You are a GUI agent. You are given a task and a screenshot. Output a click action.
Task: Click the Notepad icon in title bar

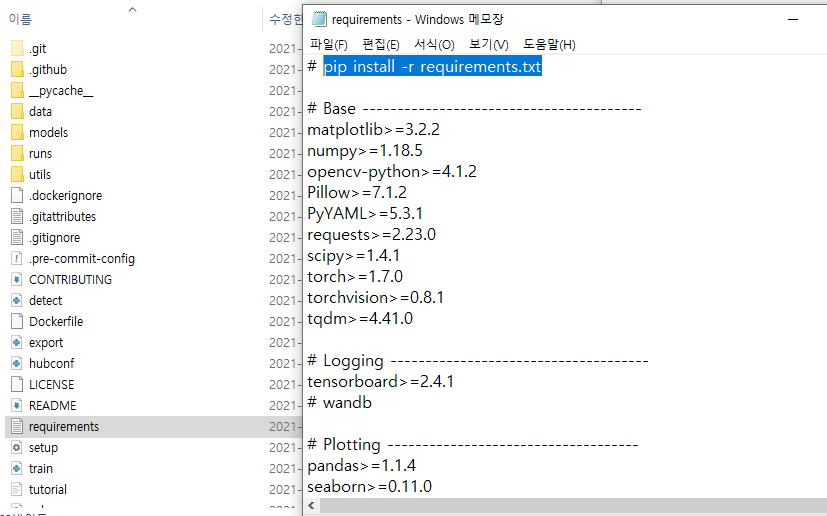[319, 20]
